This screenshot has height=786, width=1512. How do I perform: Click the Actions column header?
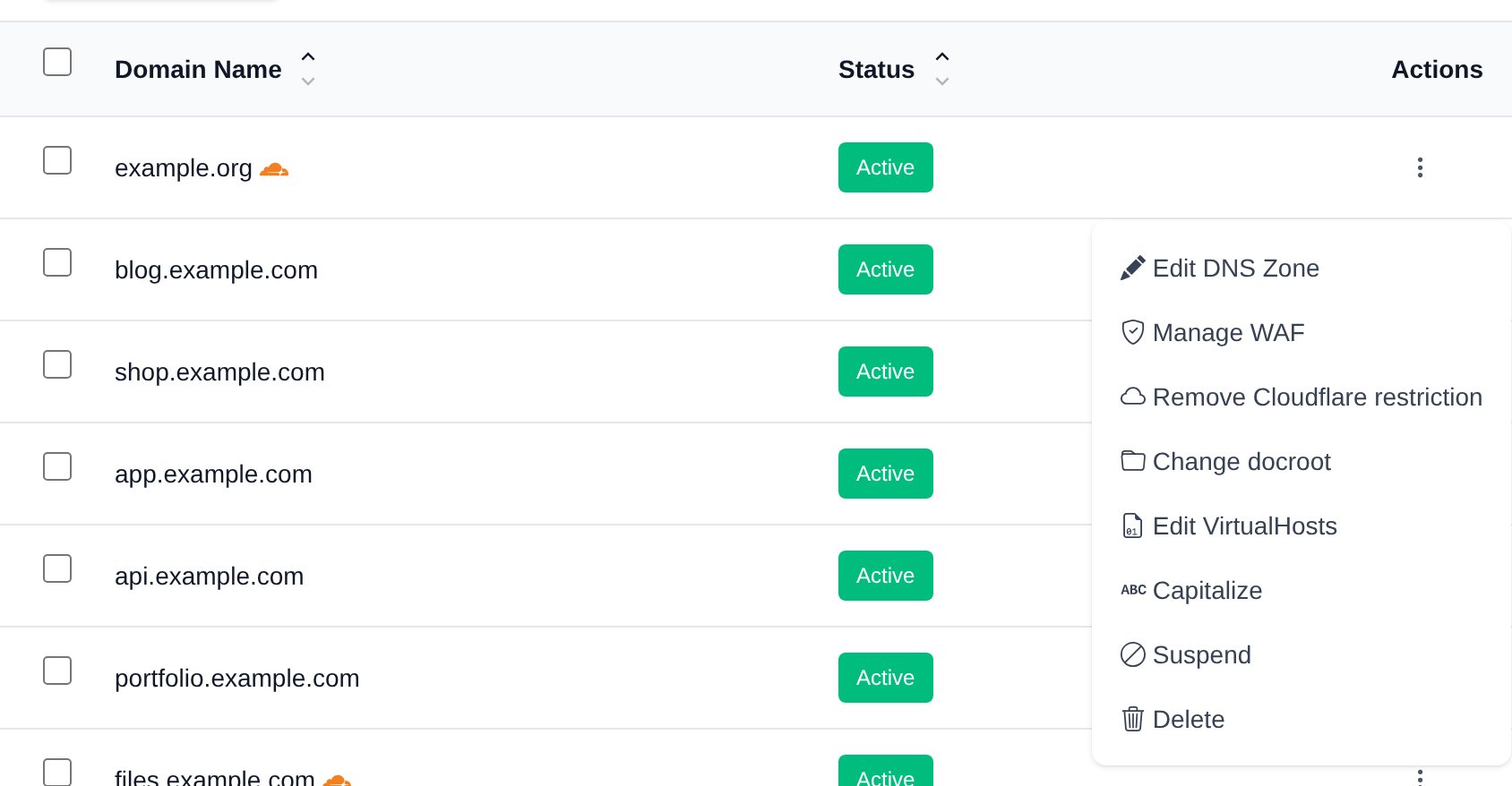click(x=1437, y=69)
